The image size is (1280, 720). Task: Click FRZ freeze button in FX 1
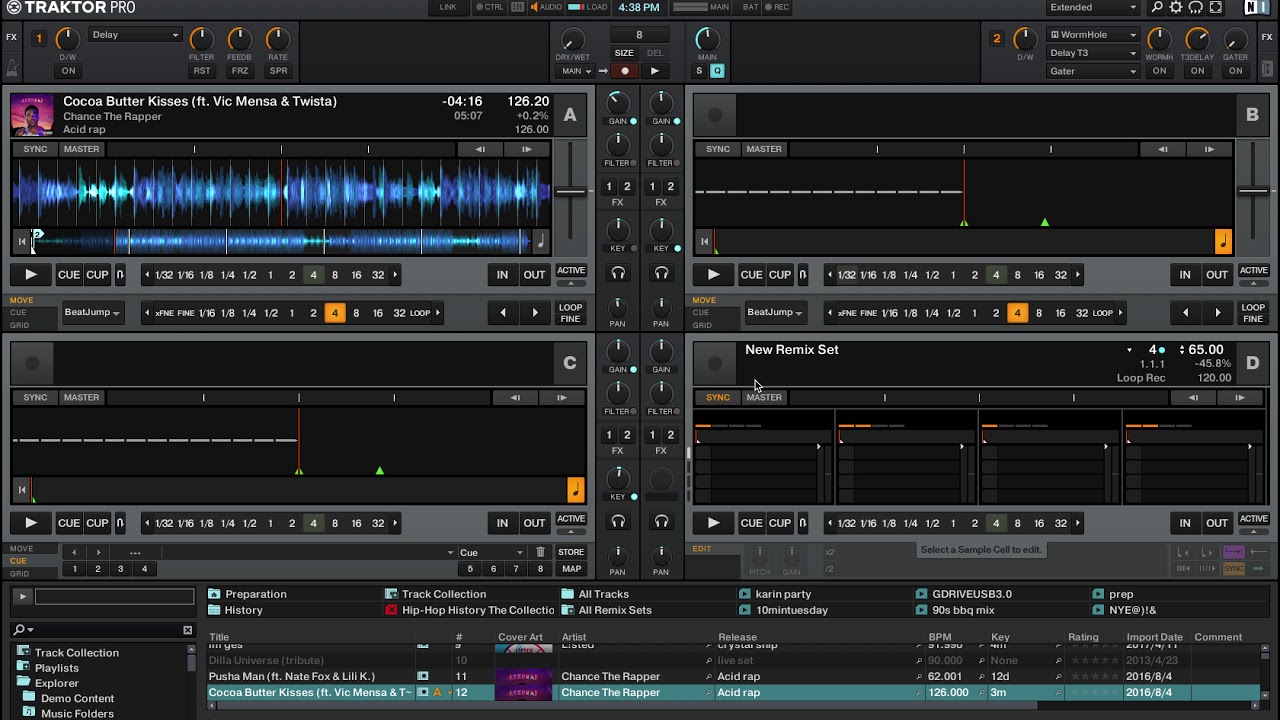240,71
